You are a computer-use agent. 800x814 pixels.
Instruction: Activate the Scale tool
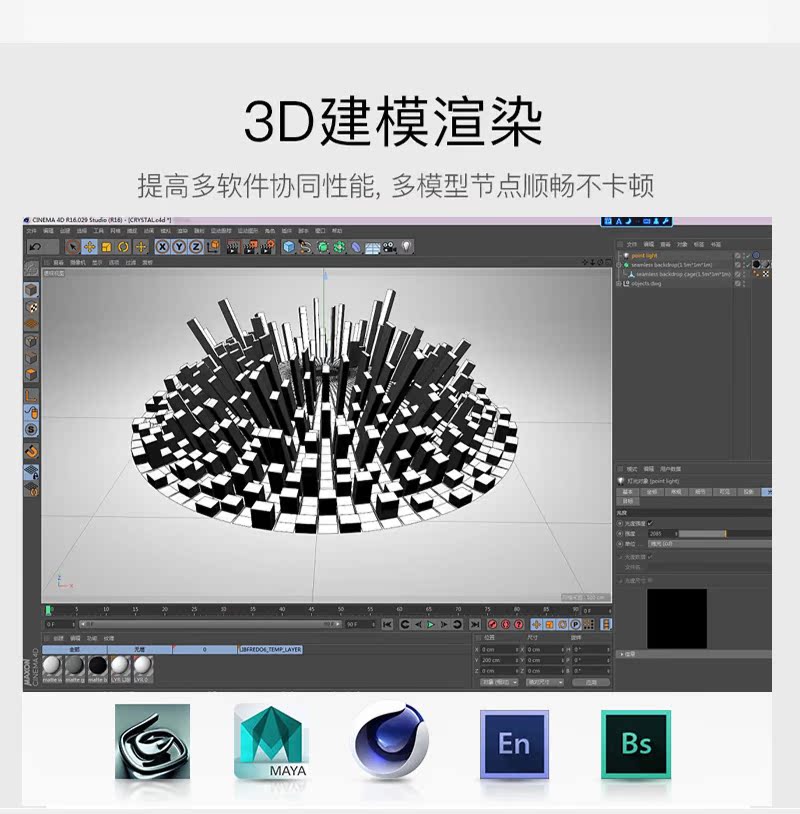pyautogui.click(x=106, y=247)
